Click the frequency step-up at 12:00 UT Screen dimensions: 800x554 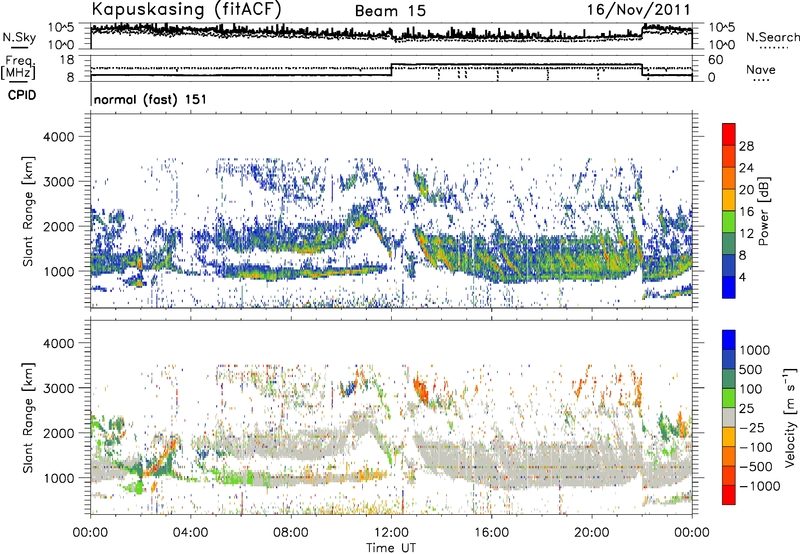[x=392, y=70]
